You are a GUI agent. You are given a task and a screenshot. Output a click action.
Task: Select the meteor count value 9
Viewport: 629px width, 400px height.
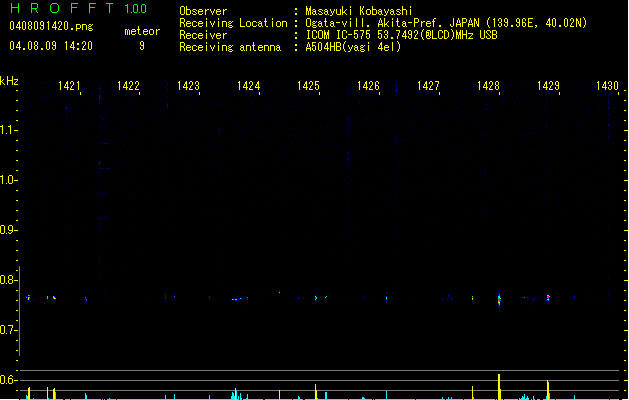tap(142, 46)
